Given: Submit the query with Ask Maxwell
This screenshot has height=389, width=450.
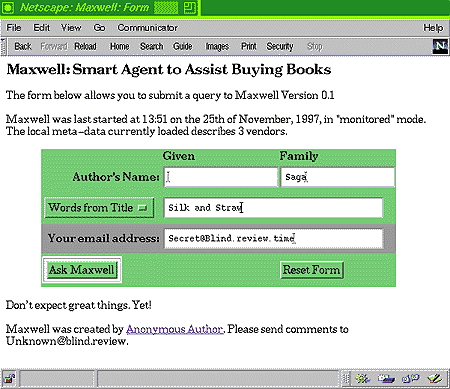Looking at the screenshot, I should (x=82, y=269).
